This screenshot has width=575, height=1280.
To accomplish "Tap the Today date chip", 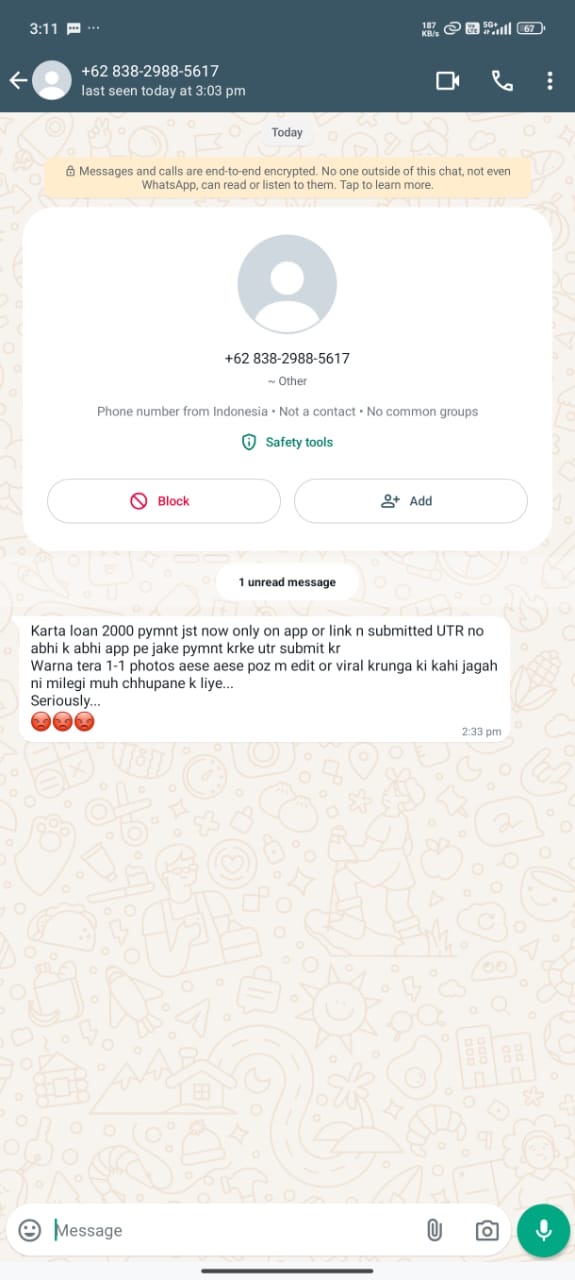I will (x=287, y=132).
